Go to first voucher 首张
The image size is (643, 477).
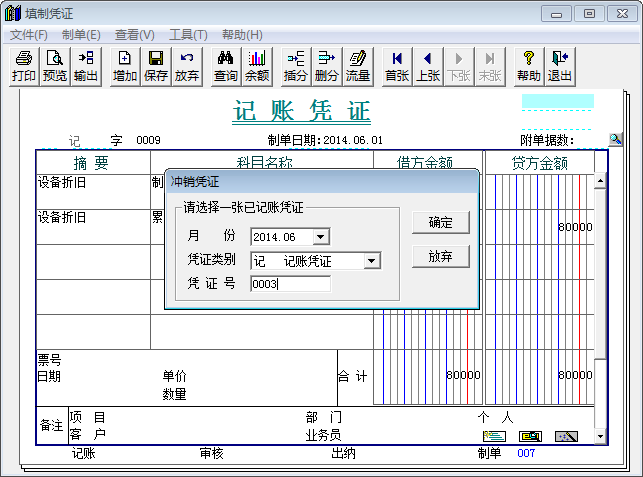[x=397, y=66]
